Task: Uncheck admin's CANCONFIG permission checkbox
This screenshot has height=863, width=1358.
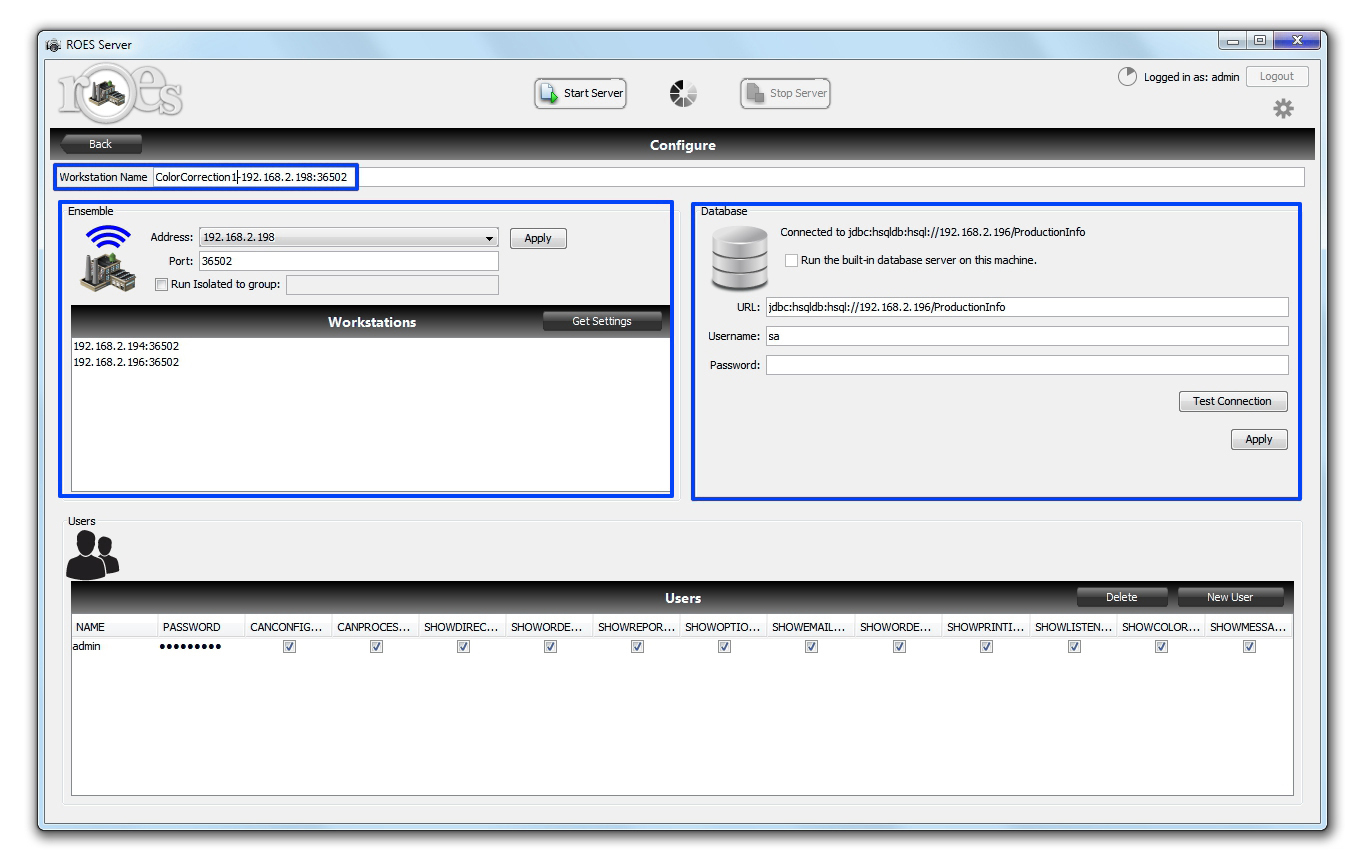Action: coord(289,647)
